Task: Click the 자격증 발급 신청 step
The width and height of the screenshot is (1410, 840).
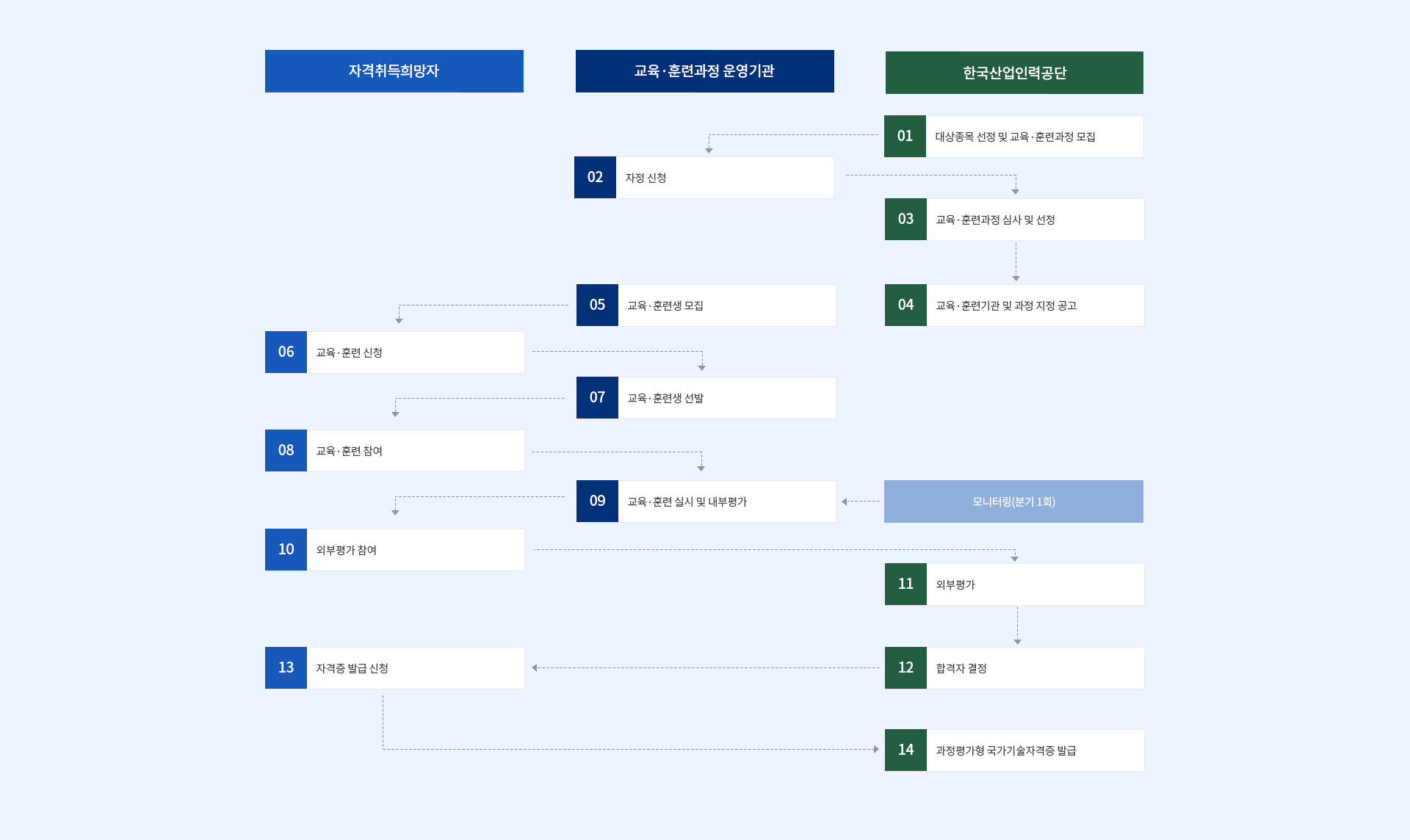Action: (394, 668)
